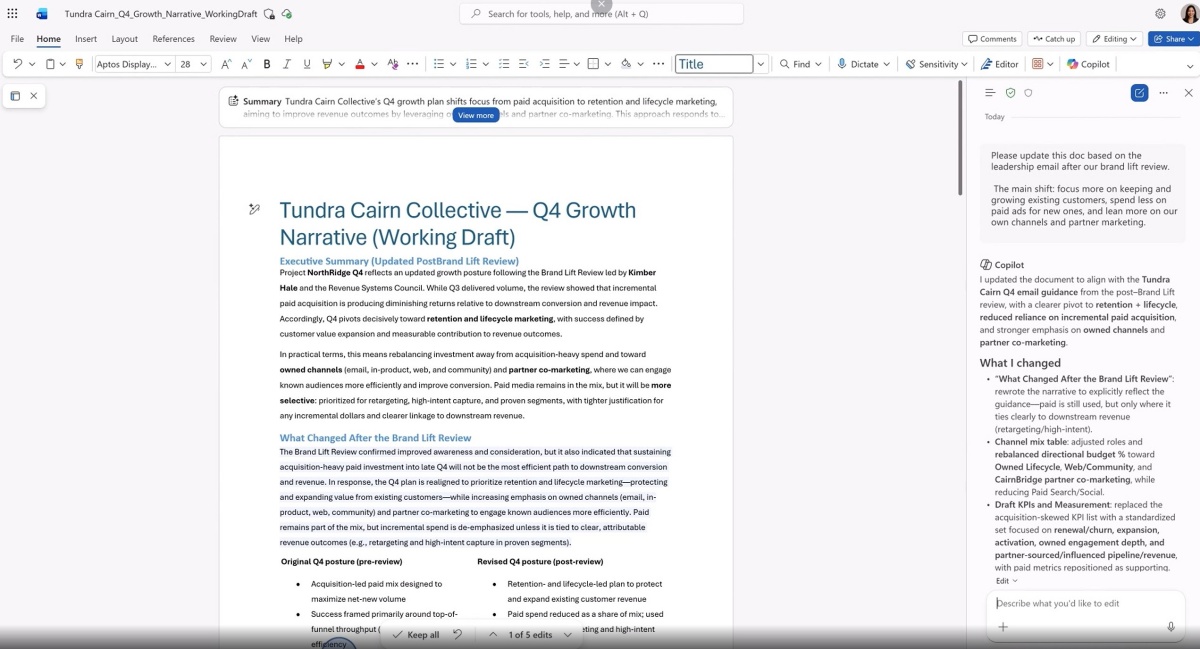1200x649 pixels.
Task: Switch to the View tab
Action: click(x=261, y=39)
